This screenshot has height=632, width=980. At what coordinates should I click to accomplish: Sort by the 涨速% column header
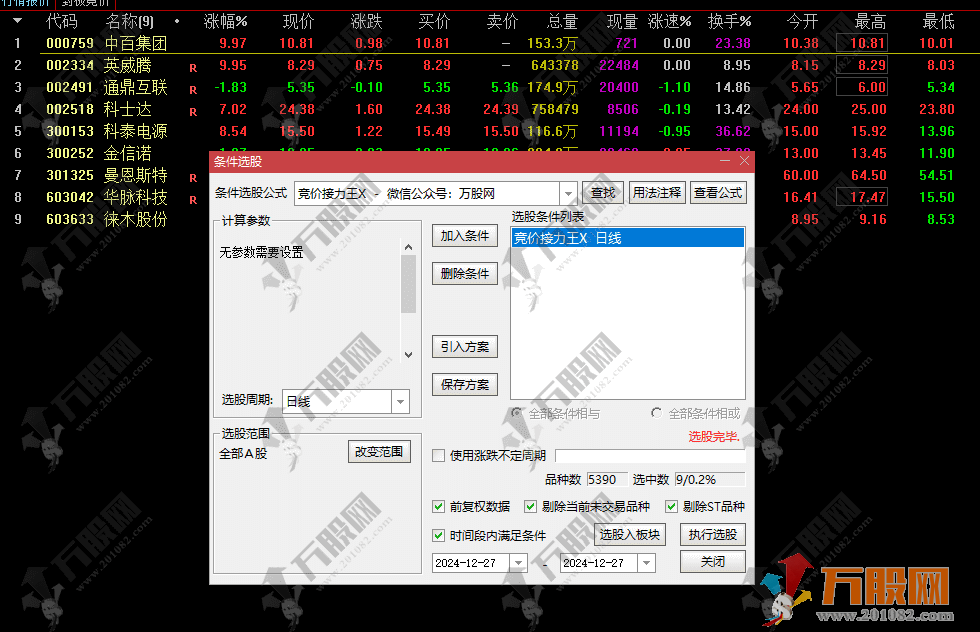click(x=669, y=22)
